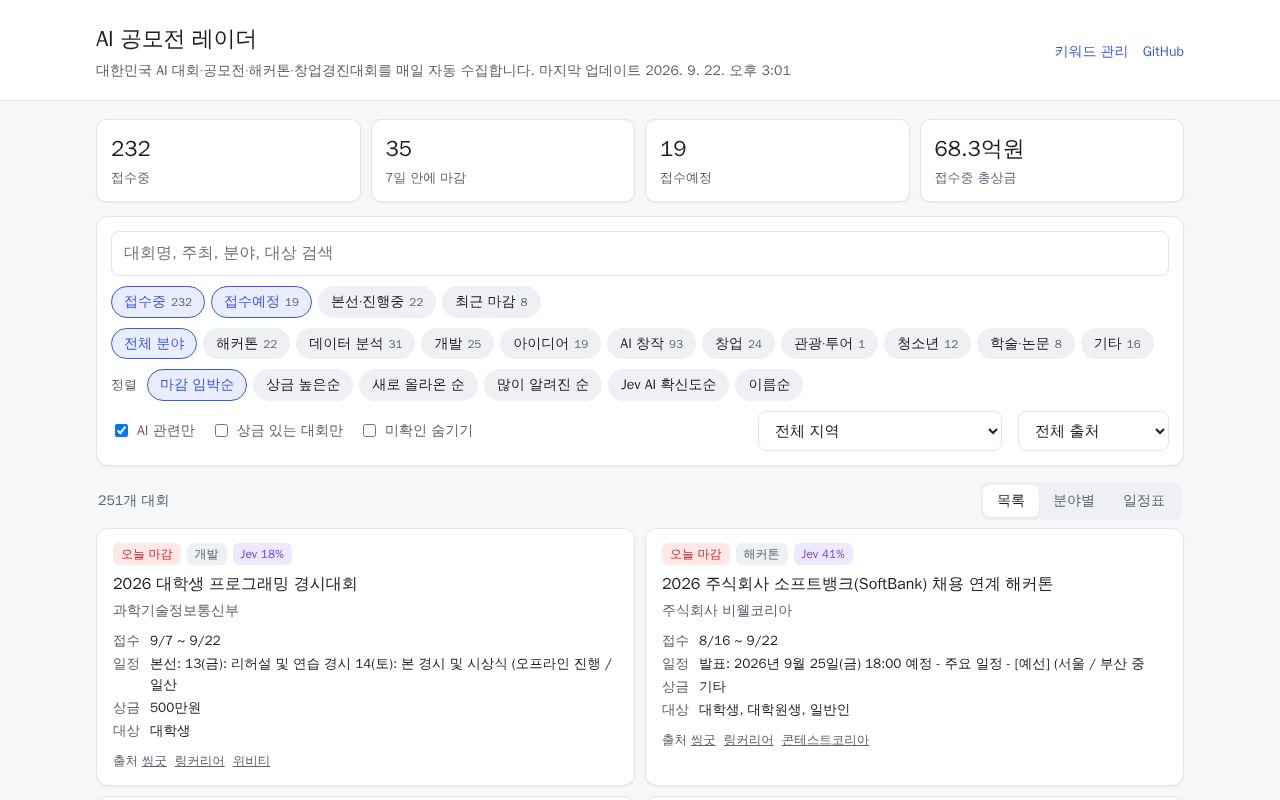Screen dimensions: 1280x800
Task: Click the 과학기술정보통신부 organizer text
Action: [176, 611]
